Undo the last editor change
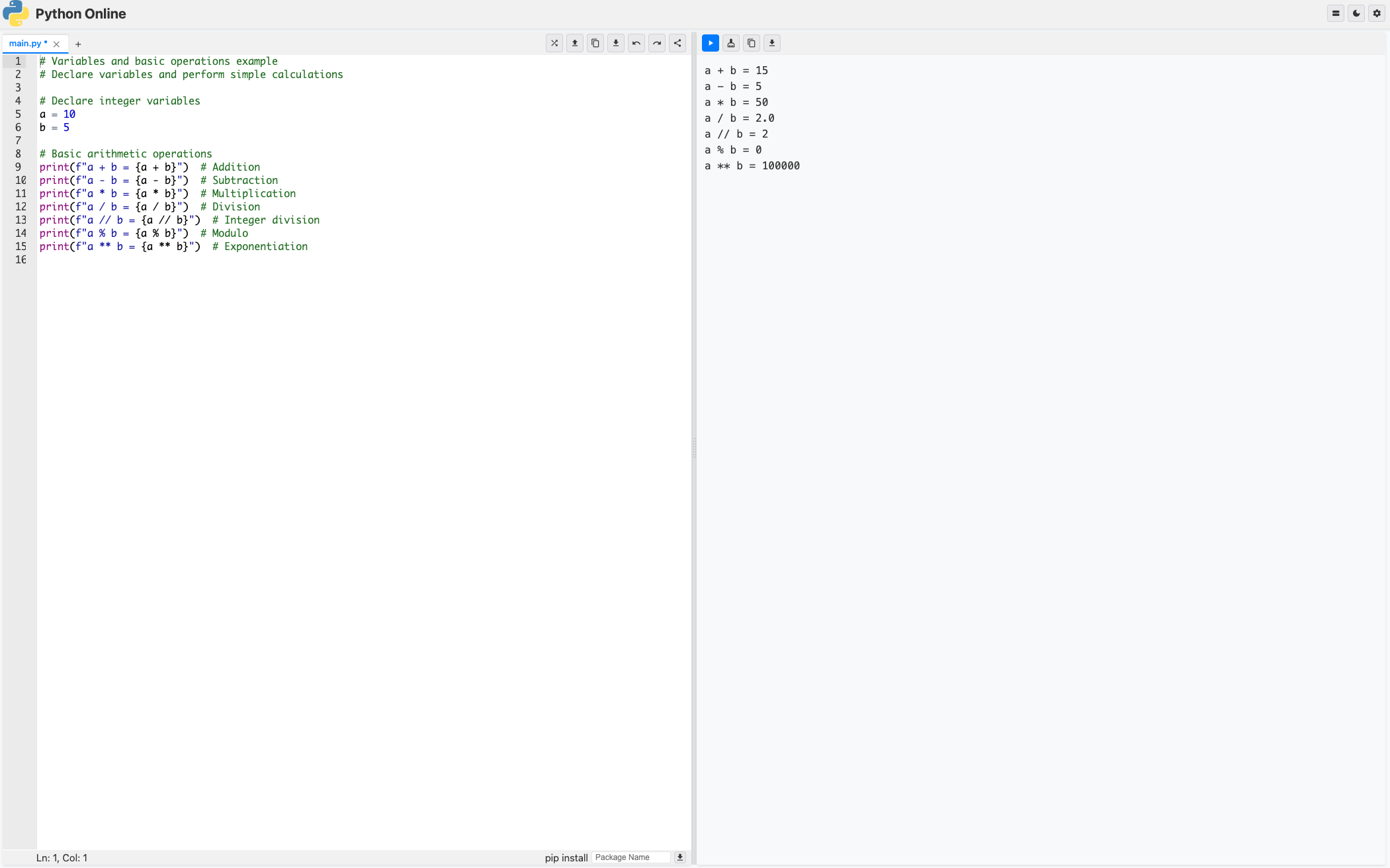This screenshot has height=868, width=1390. tap(636, 43)
